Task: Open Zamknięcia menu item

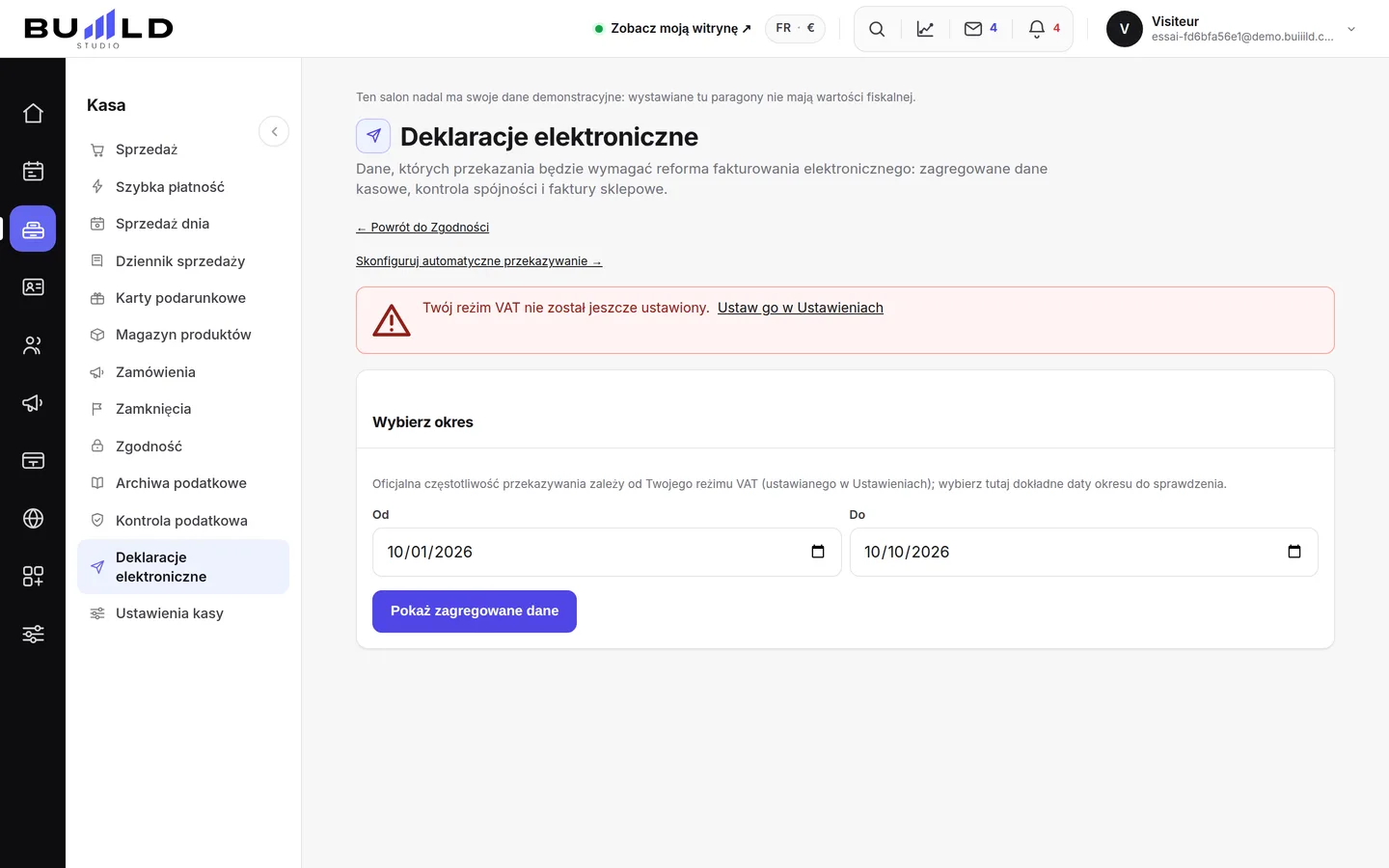Action: point(183,409)
